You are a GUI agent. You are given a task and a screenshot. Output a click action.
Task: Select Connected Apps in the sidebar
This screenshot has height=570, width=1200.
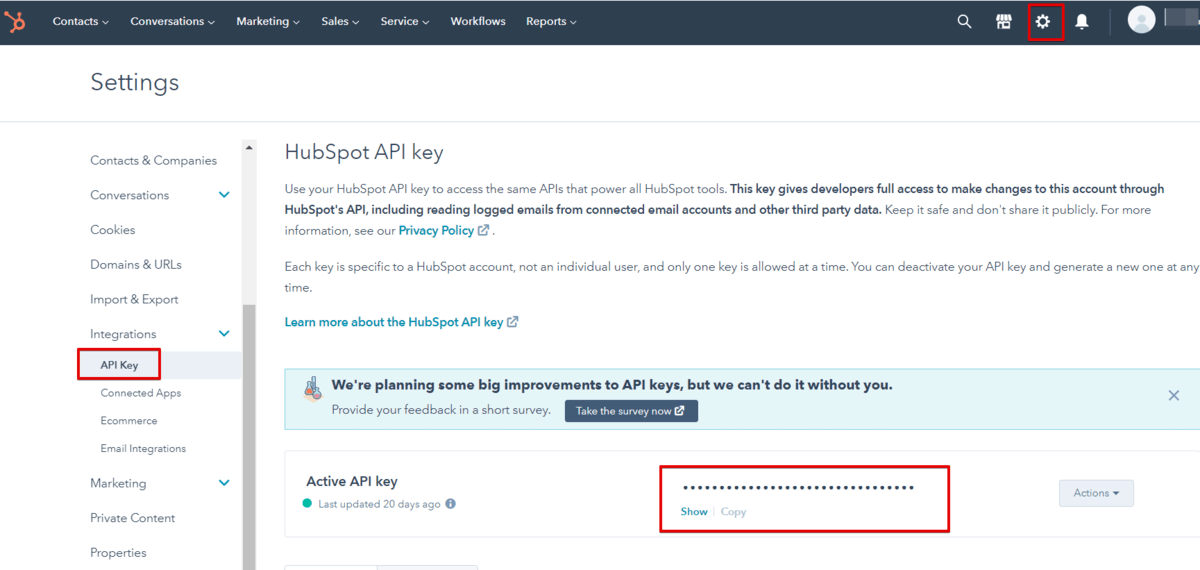tap(141, 393)
